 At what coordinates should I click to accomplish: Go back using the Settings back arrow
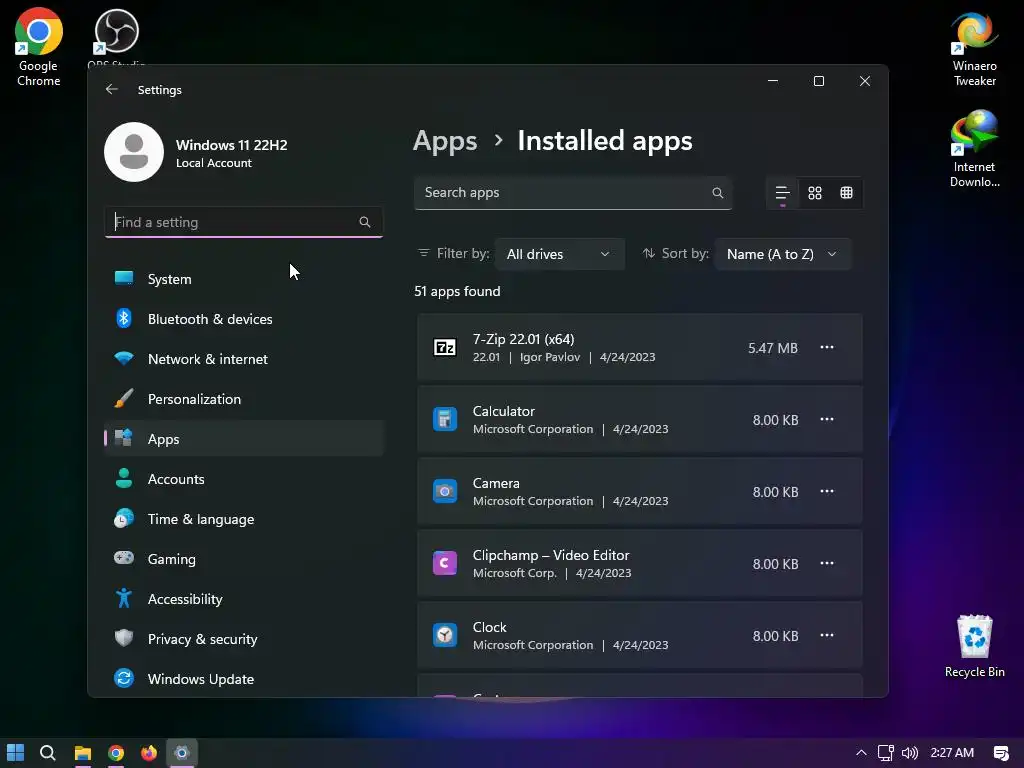112,89
